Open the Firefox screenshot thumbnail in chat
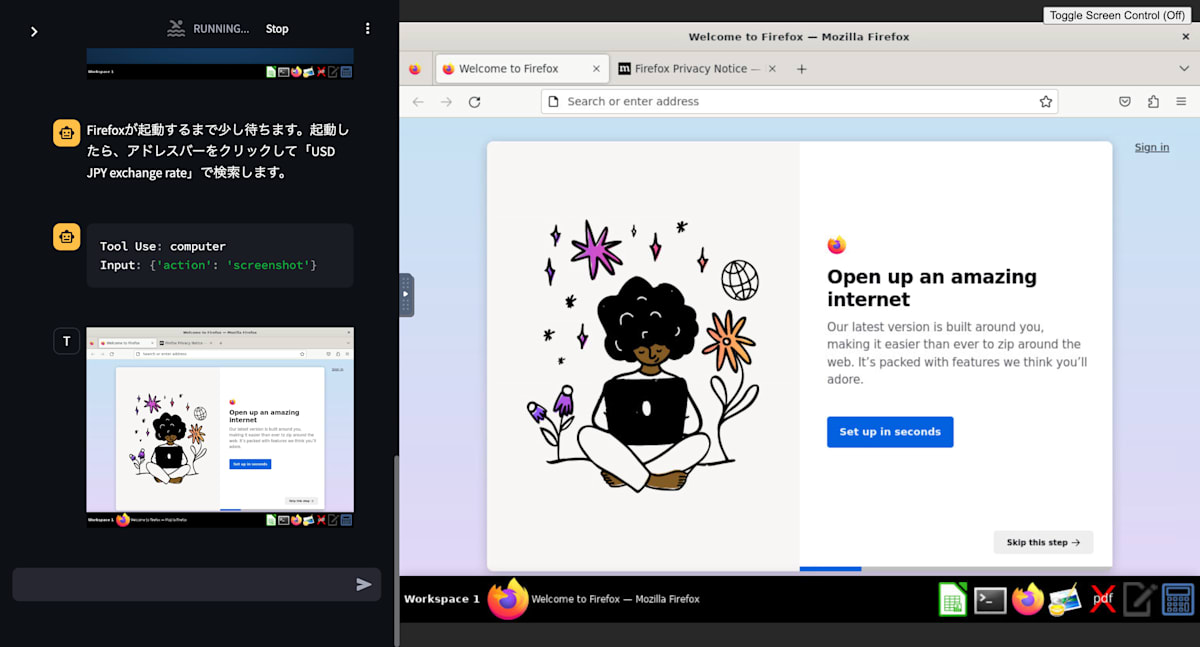 (220, 427)
